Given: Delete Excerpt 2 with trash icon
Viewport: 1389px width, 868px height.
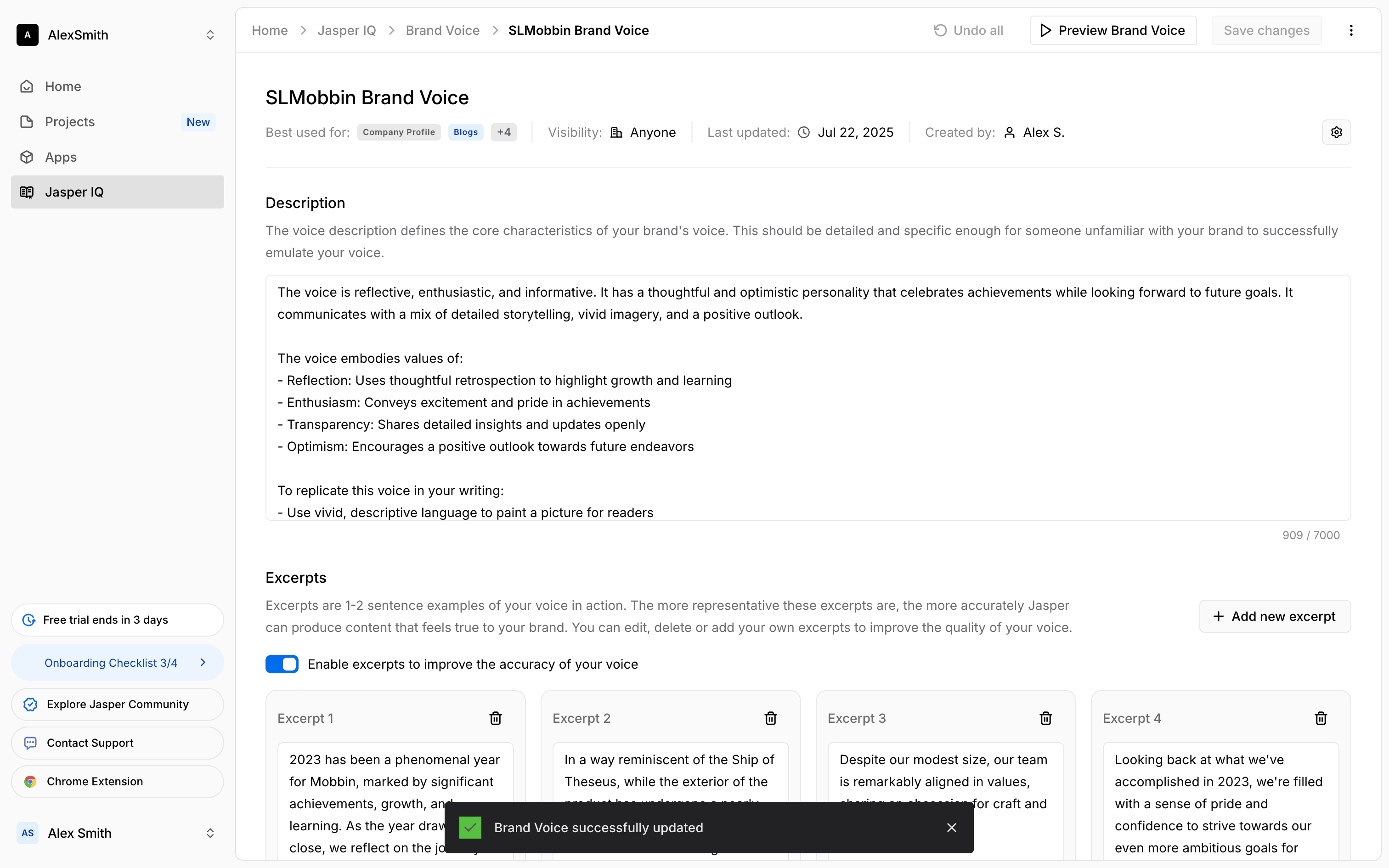Looking at the screenshot, I should click(770, 718).
